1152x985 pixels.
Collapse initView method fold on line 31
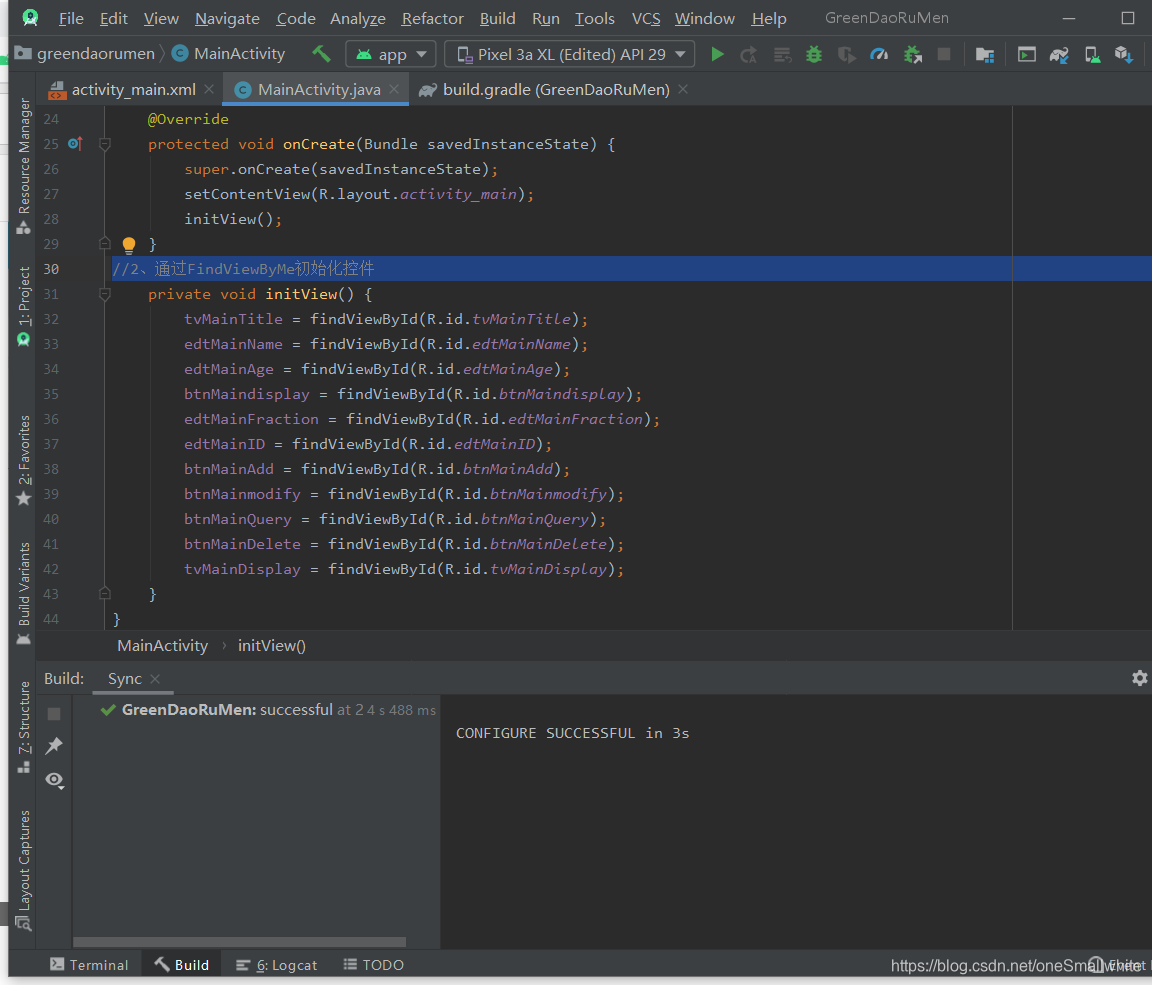104,294
